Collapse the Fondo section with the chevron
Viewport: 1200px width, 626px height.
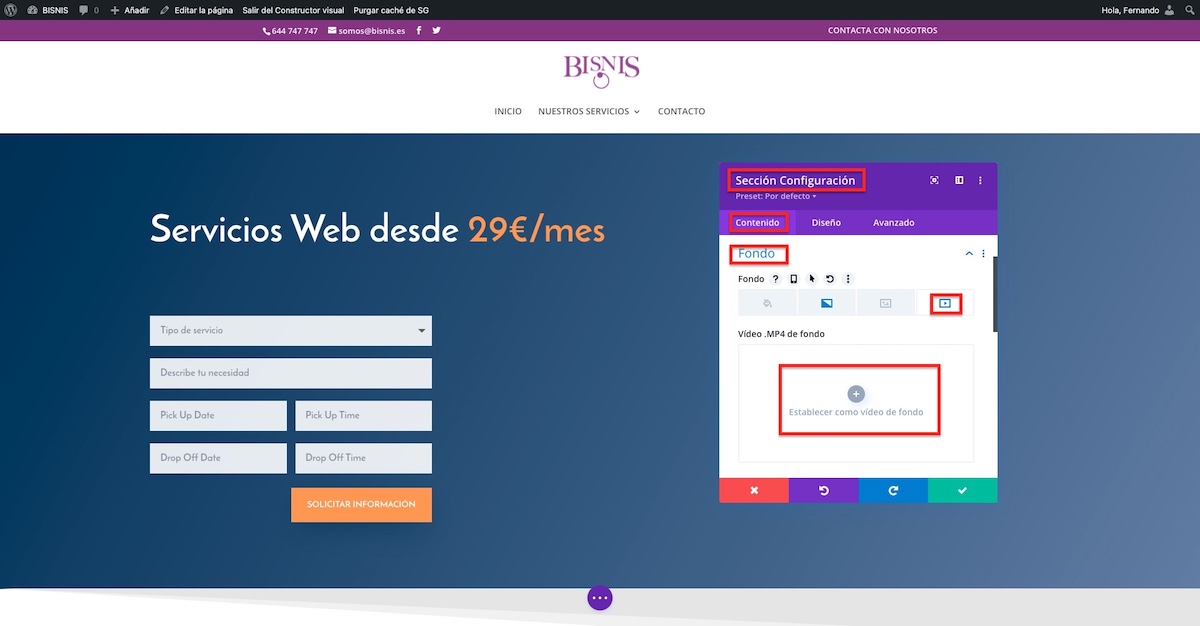[x=969, y=254]
